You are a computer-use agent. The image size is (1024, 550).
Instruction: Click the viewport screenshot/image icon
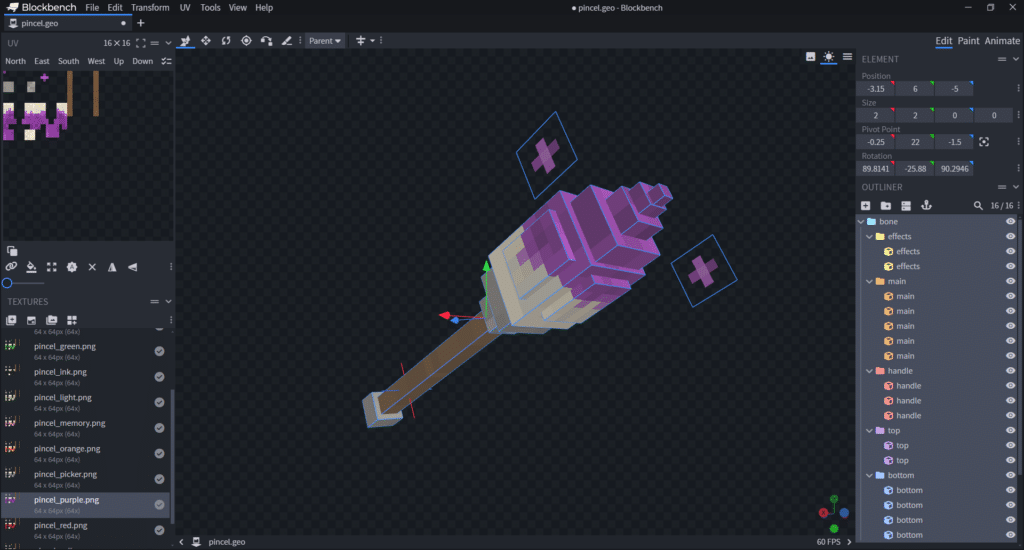point(810,57)
